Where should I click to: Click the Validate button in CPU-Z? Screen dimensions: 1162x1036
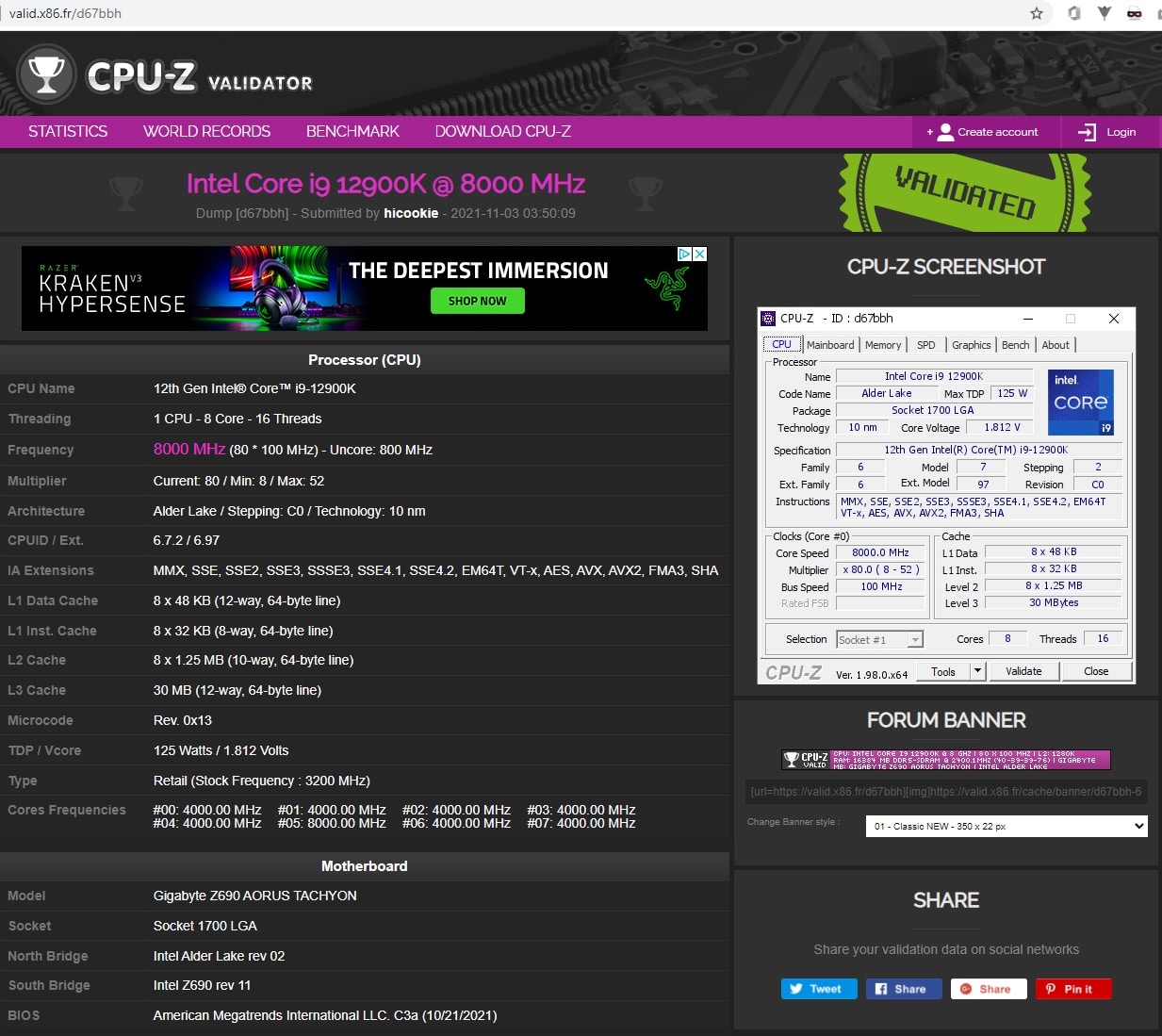click(1023, 672)
